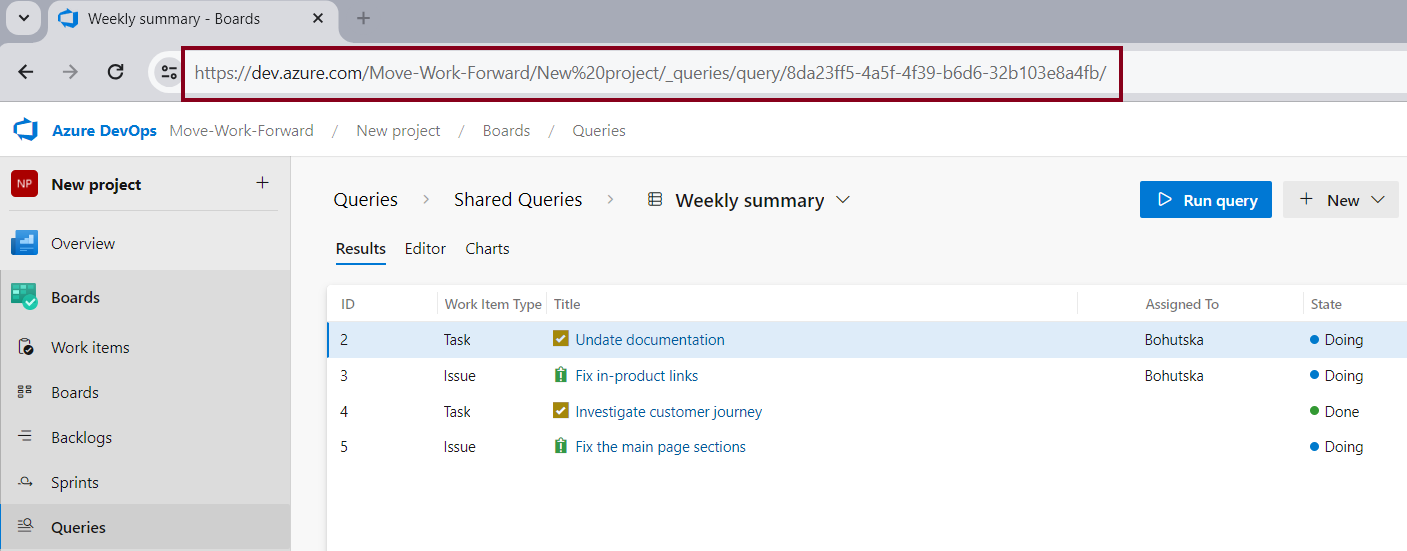Open the browser tab search dropdown arrow
Image resolution: width=1407 pixels, height=551 pixels.
[x=23, y=18]
